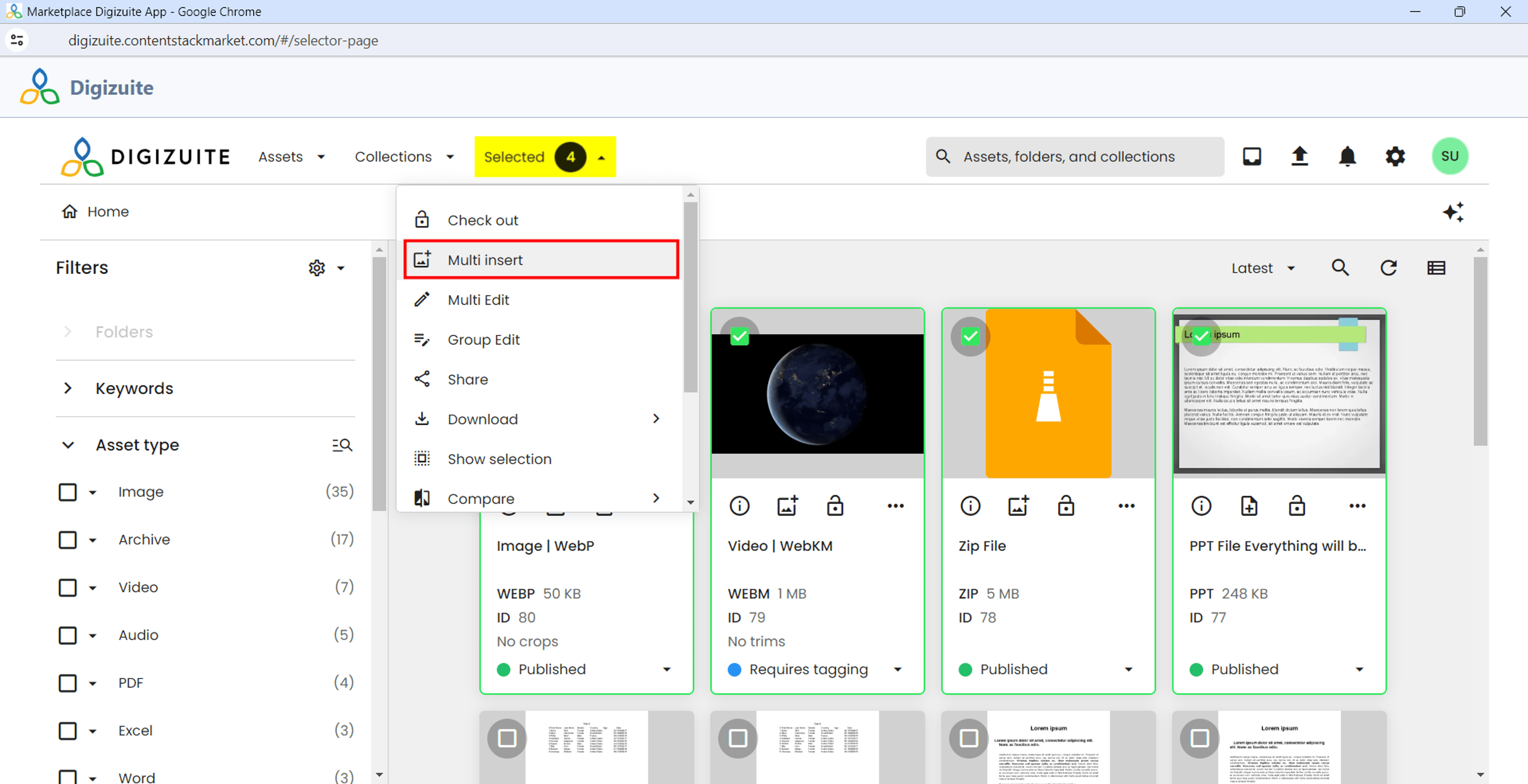Click the upload arrow icon
This screenshot has height=784, width=1528.
click(x=1300, y=157)
